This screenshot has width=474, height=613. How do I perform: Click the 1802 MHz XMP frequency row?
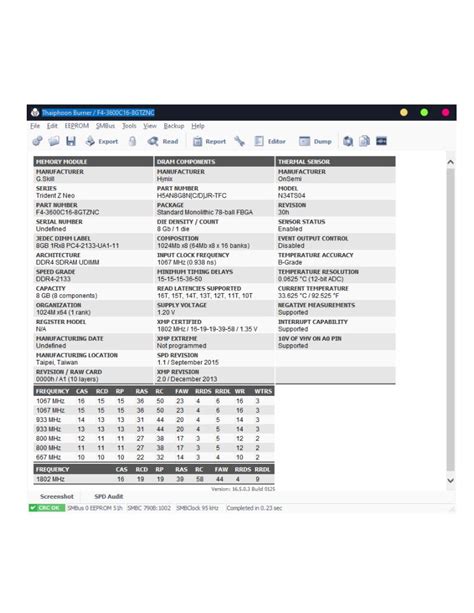click(x=154, y=479)
